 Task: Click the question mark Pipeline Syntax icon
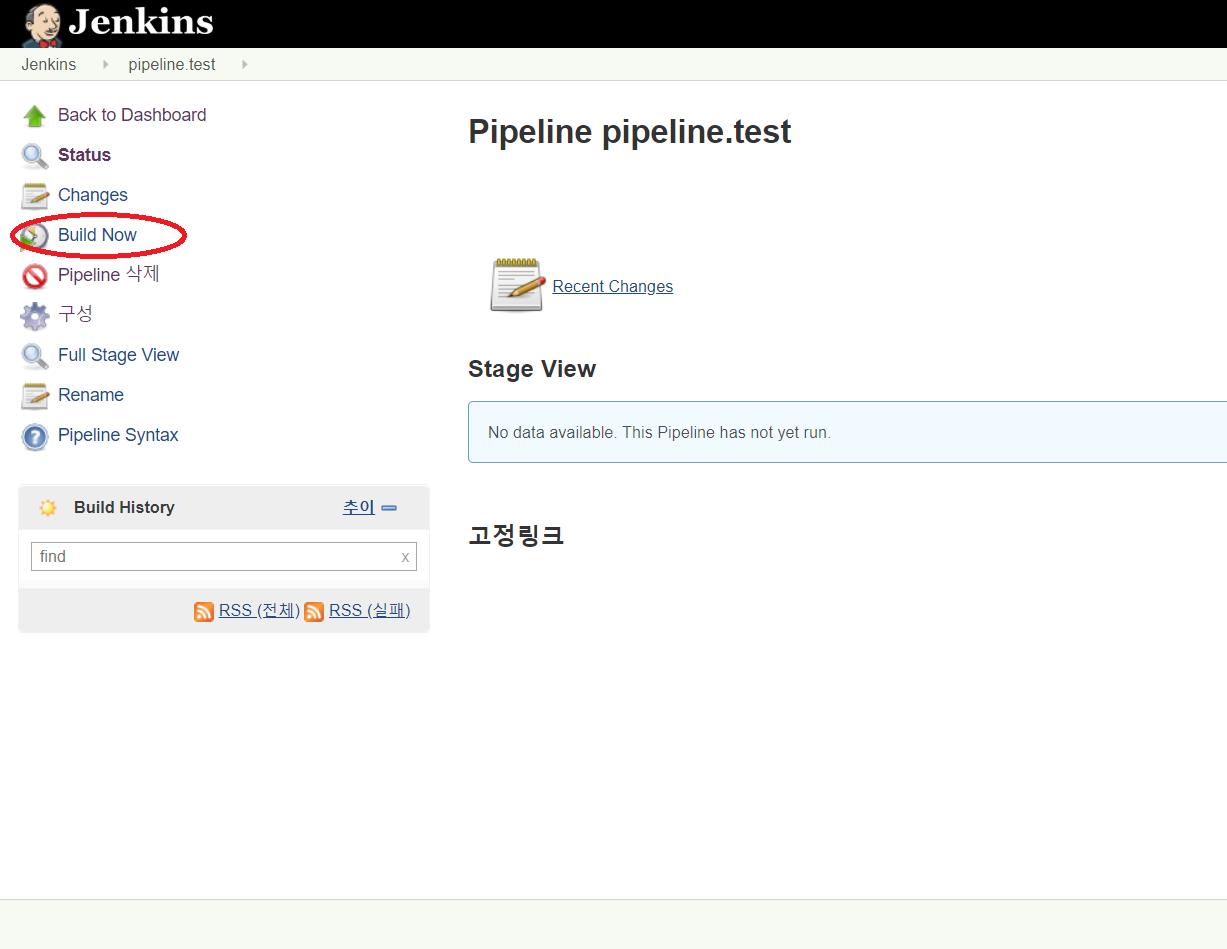tap(34, 436)
